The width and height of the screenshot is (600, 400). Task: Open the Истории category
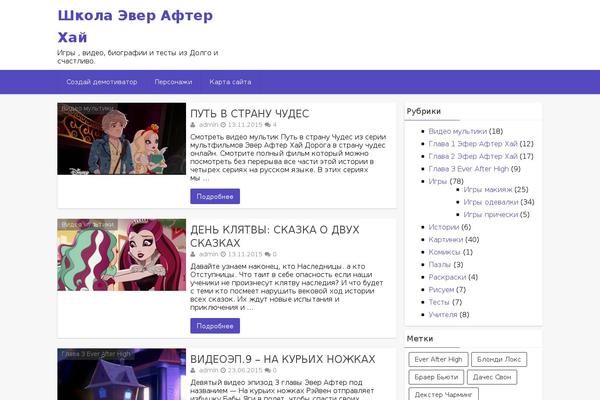click(x=443, y=227)
